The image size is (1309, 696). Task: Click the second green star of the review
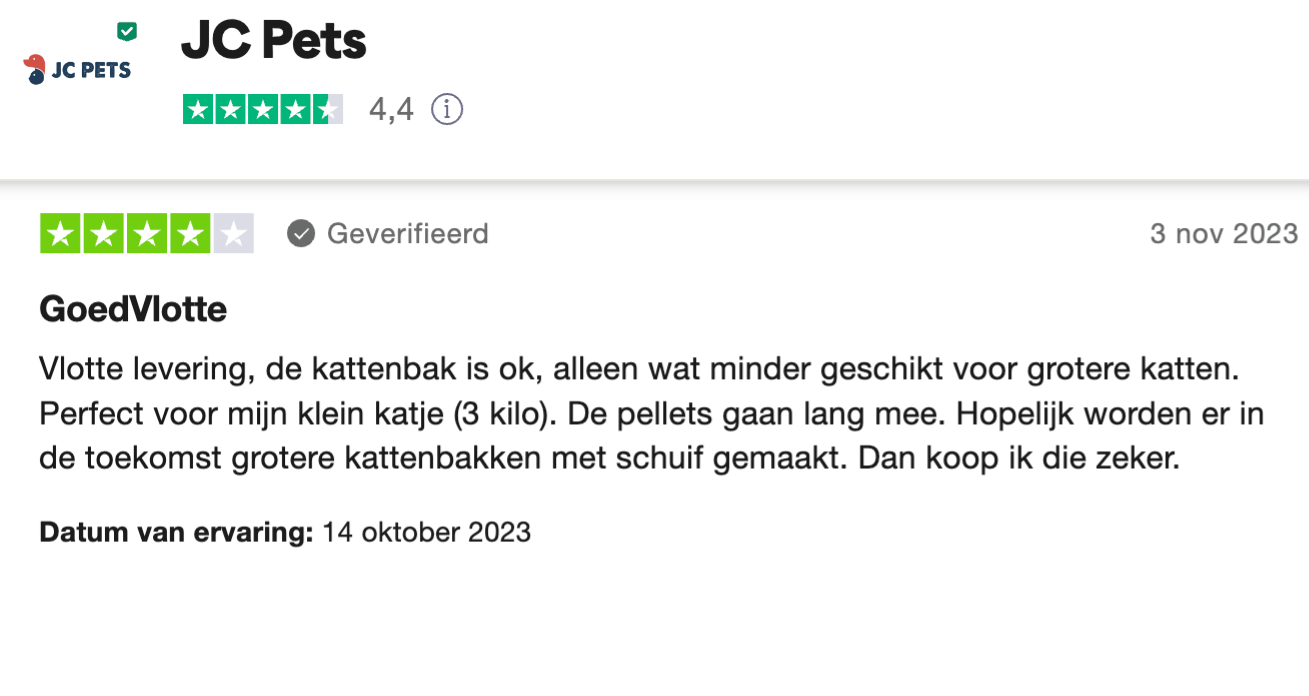point(103,234)
